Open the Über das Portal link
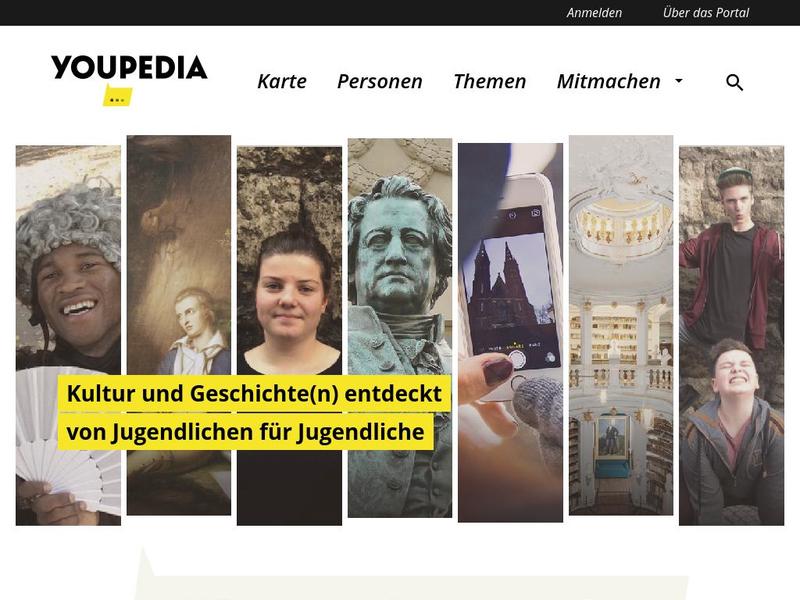The height and width of the screenshot is (600, 800). point(706,13)
